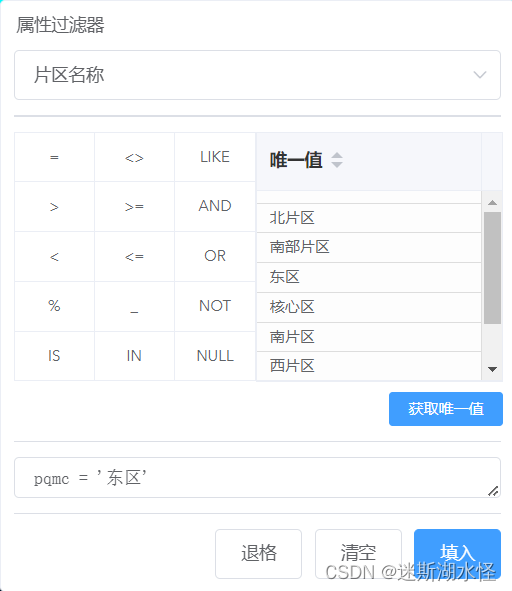Click the dropdown chevron arrow icon
Image resolution: width=512 pixels, height=591 pixels.
[x=480, y=75]
